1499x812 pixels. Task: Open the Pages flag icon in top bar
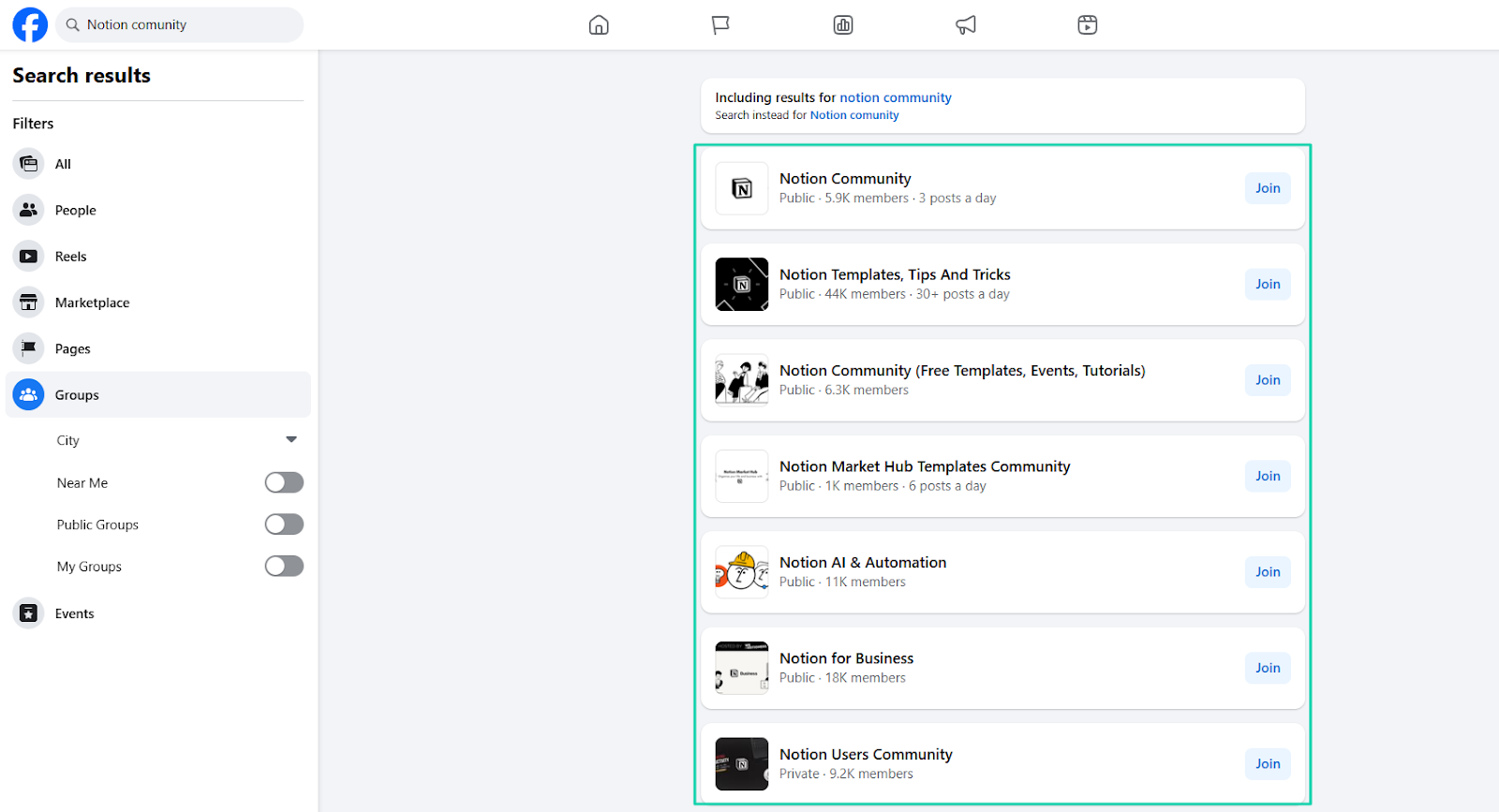click(x=720, y=25)
